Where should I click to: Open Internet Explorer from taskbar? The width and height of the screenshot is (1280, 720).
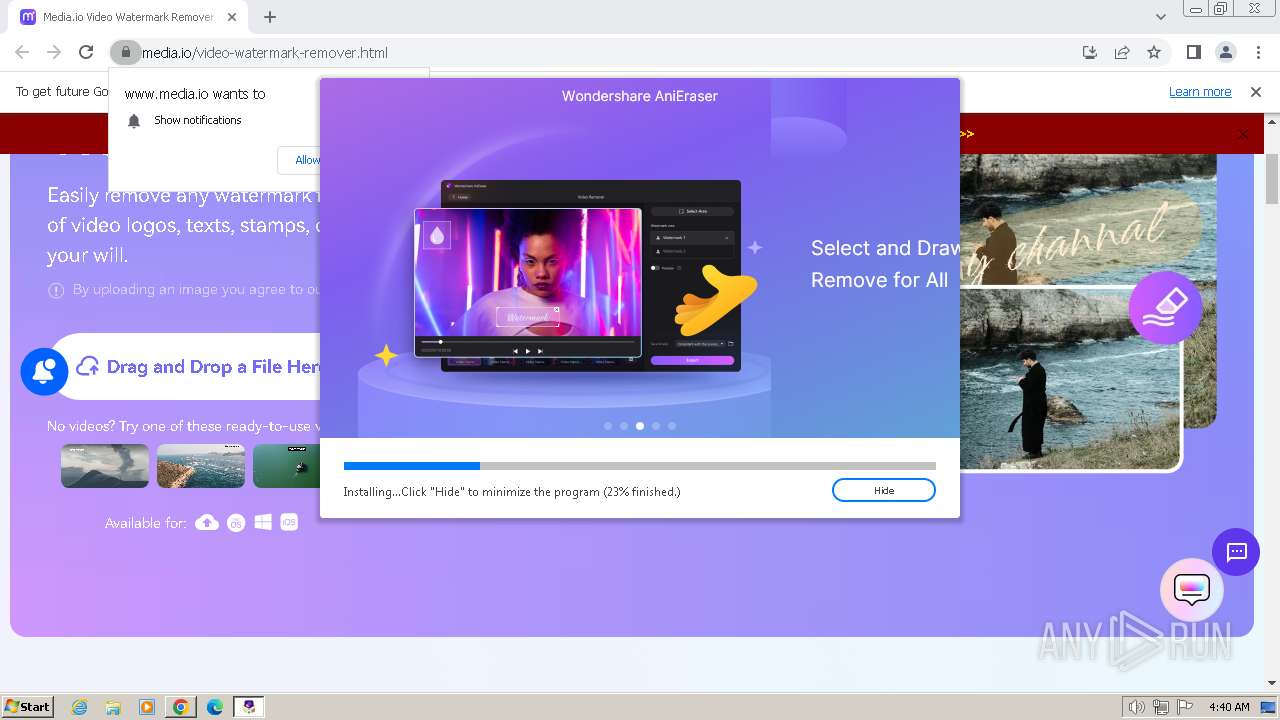80,707
